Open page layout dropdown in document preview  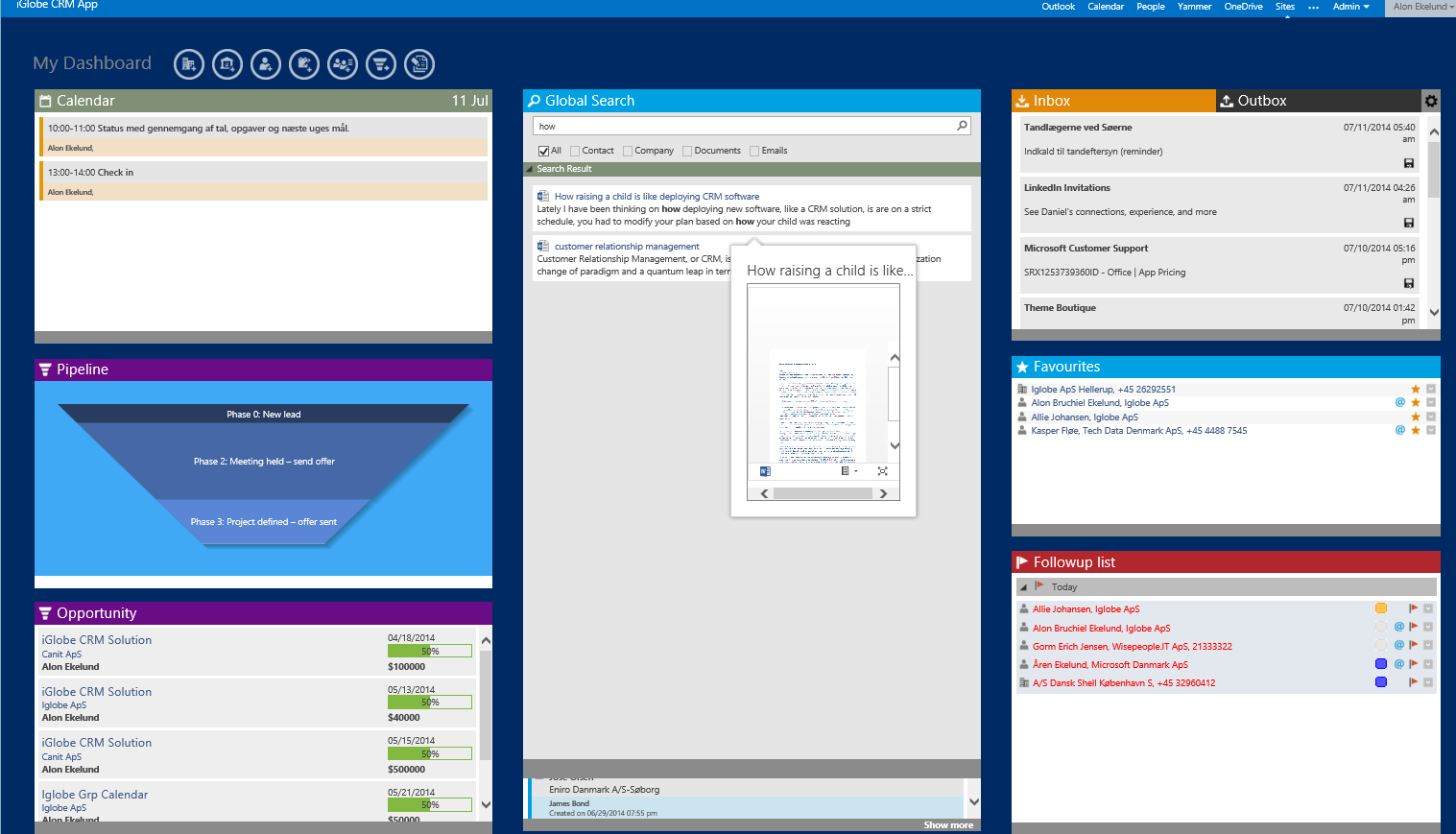[849, 471]
